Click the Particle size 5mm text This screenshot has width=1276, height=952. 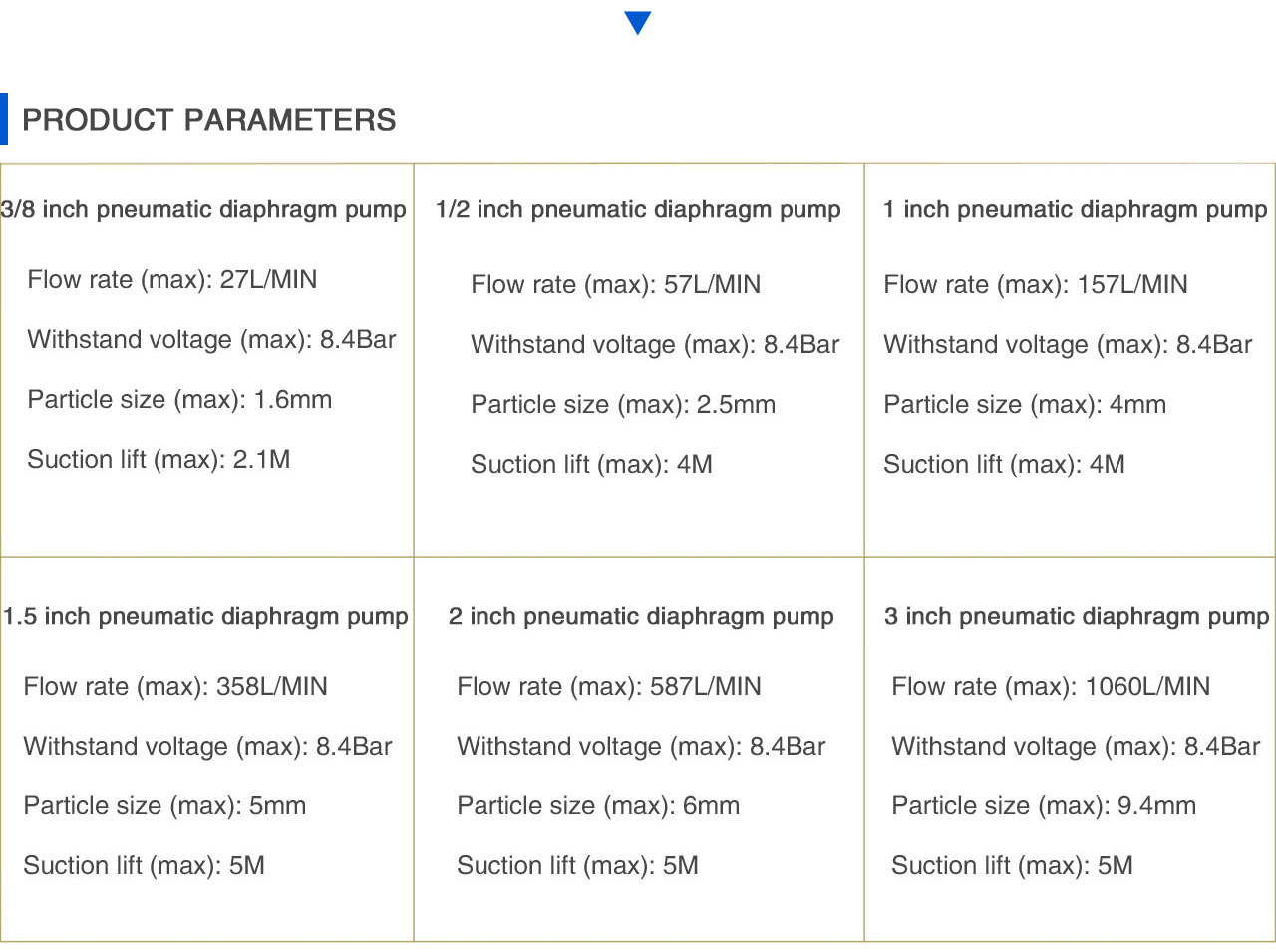(164, 806)
